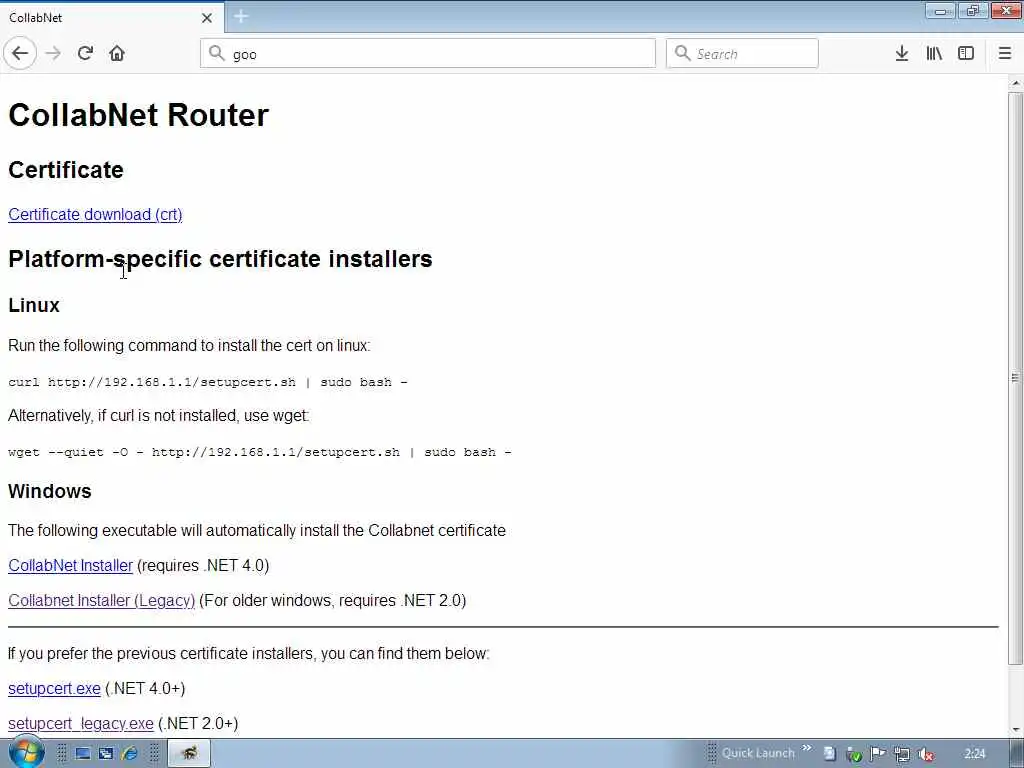Screen dimensions: 1024x768
Task: Click the magnifier icon in Search box
Action: point(682,53)
